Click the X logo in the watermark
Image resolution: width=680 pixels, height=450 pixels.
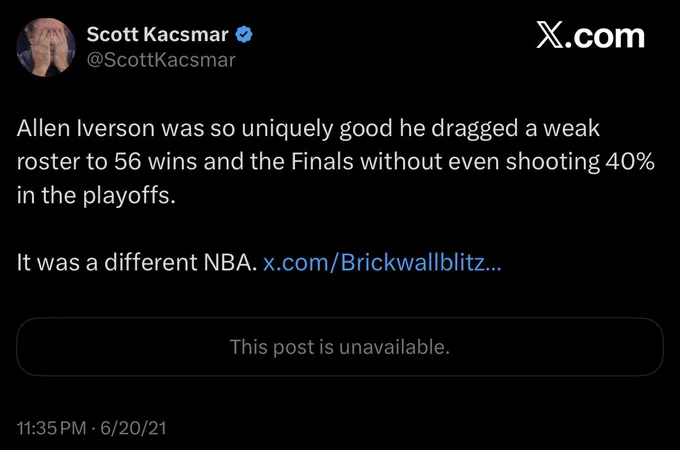click(x=550, y=35)
